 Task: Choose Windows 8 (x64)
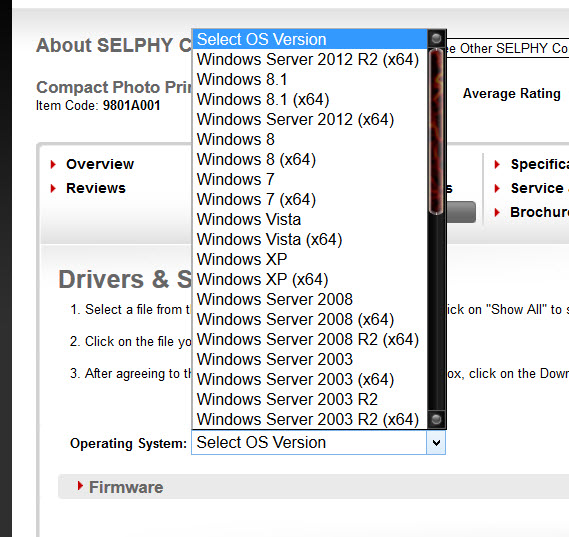[310, 159]
